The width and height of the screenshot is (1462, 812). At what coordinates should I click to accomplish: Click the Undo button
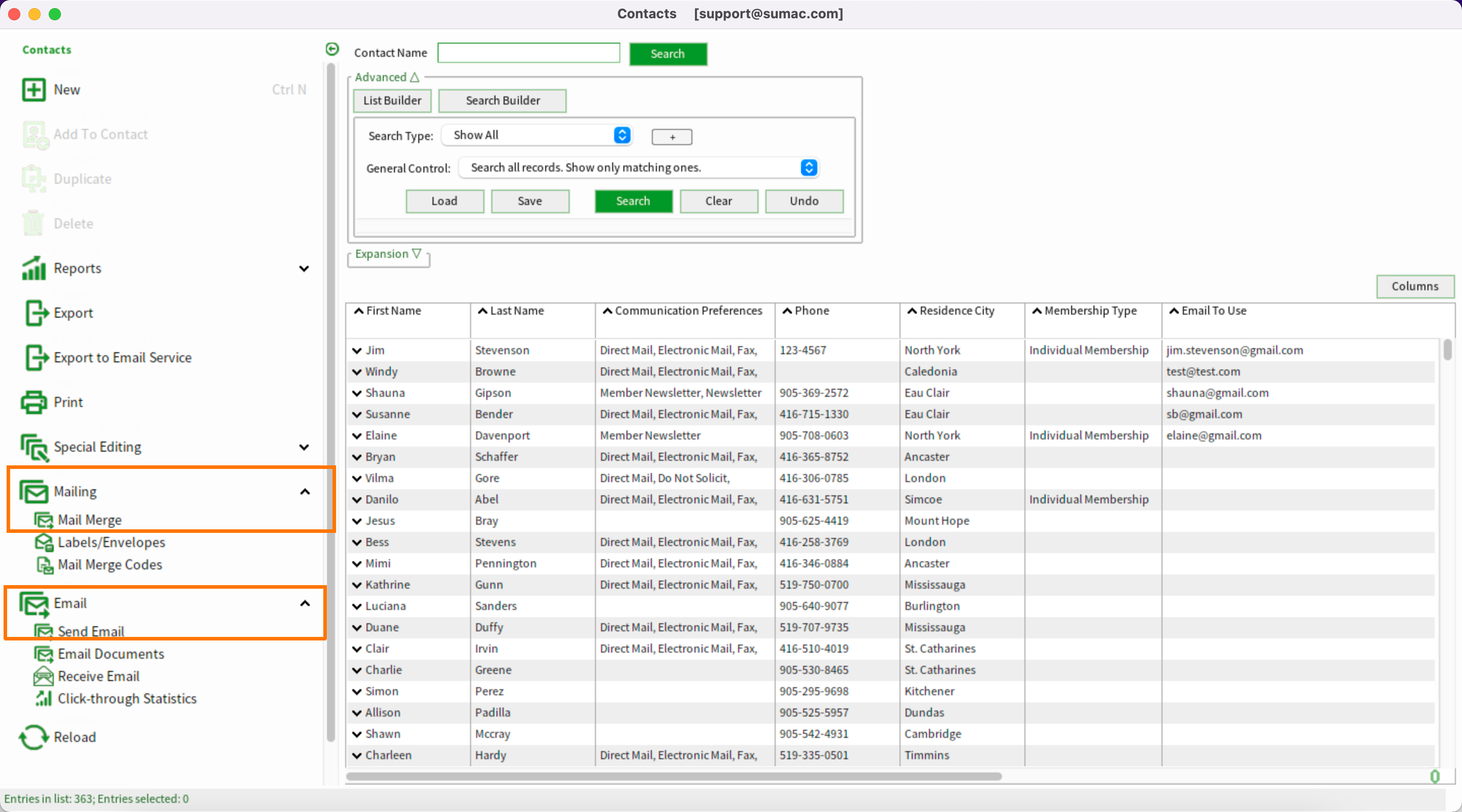click(804, 201)
